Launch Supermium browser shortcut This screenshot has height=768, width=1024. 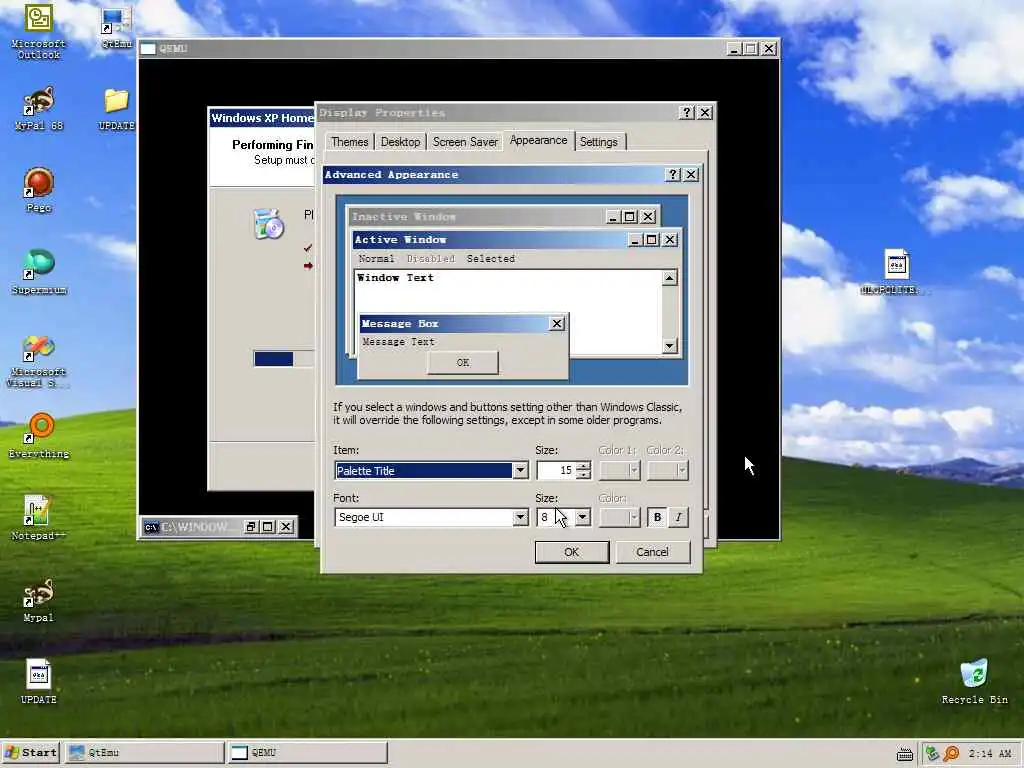click(39, 272)
